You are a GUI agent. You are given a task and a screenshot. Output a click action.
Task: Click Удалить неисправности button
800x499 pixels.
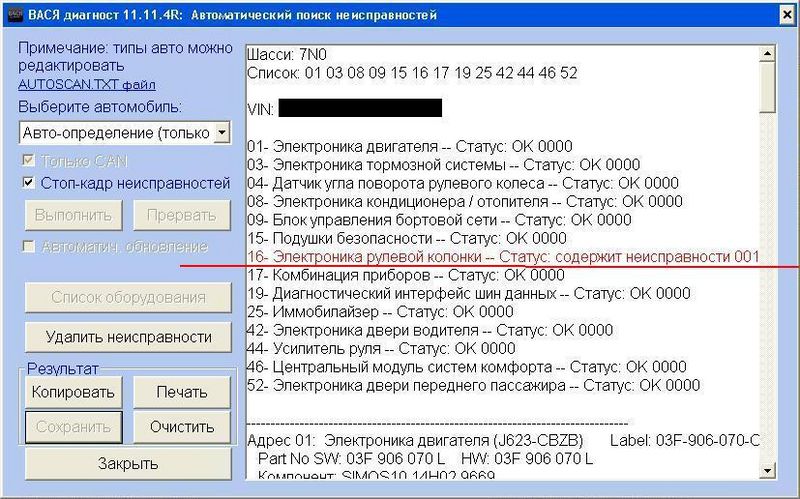click(128, 337)
